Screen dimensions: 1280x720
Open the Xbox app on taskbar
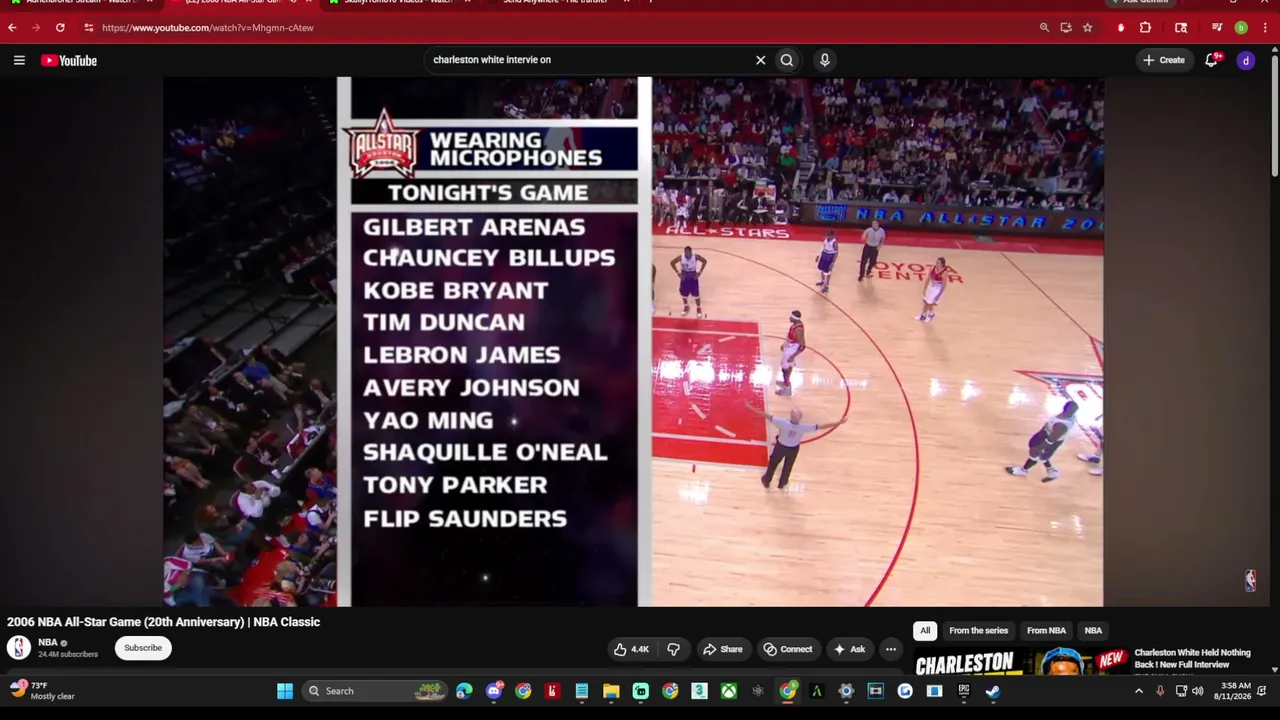tap(730, 691)
